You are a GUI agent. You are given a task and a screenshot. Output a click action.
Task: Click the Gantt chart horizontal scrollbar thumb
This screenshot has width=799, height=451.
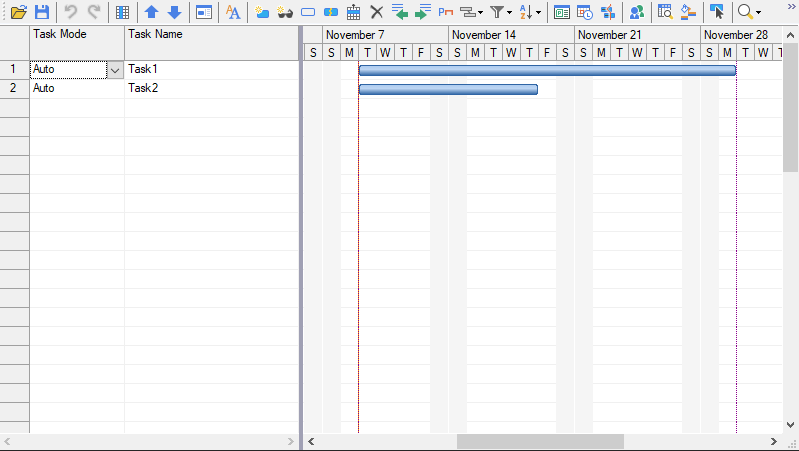[x=540, y=441]
